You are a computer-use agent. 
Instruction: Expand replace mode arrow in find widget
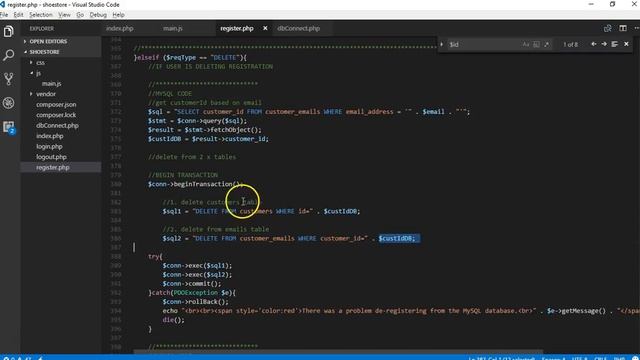click(x=442, y=44)
